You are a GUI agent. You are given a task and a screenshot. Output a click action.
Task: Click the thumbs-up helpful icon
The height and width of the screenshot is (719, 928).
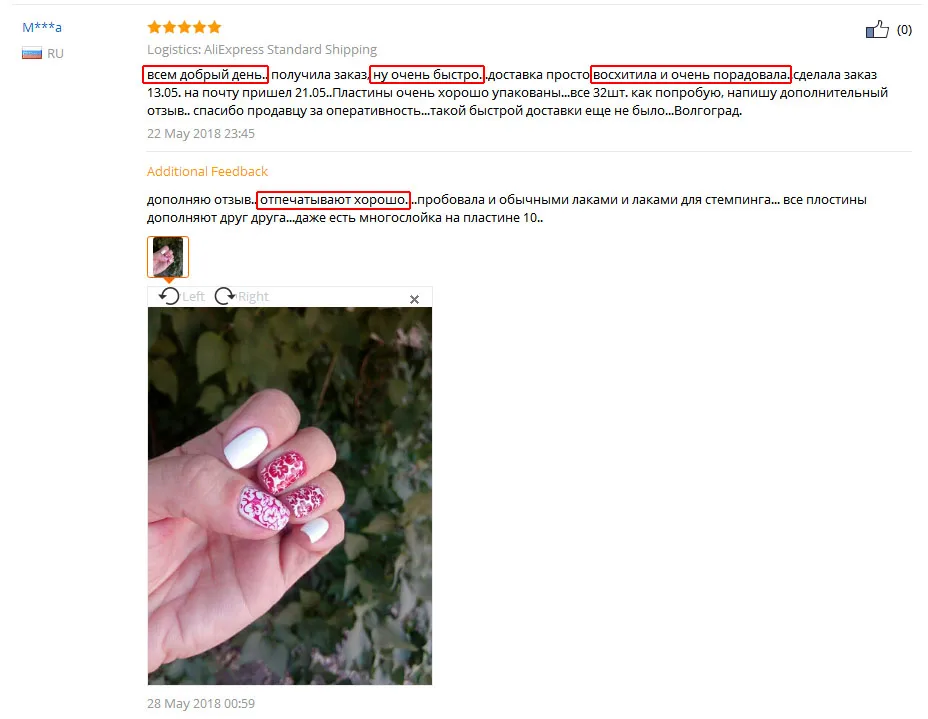[x=877, y=29]
